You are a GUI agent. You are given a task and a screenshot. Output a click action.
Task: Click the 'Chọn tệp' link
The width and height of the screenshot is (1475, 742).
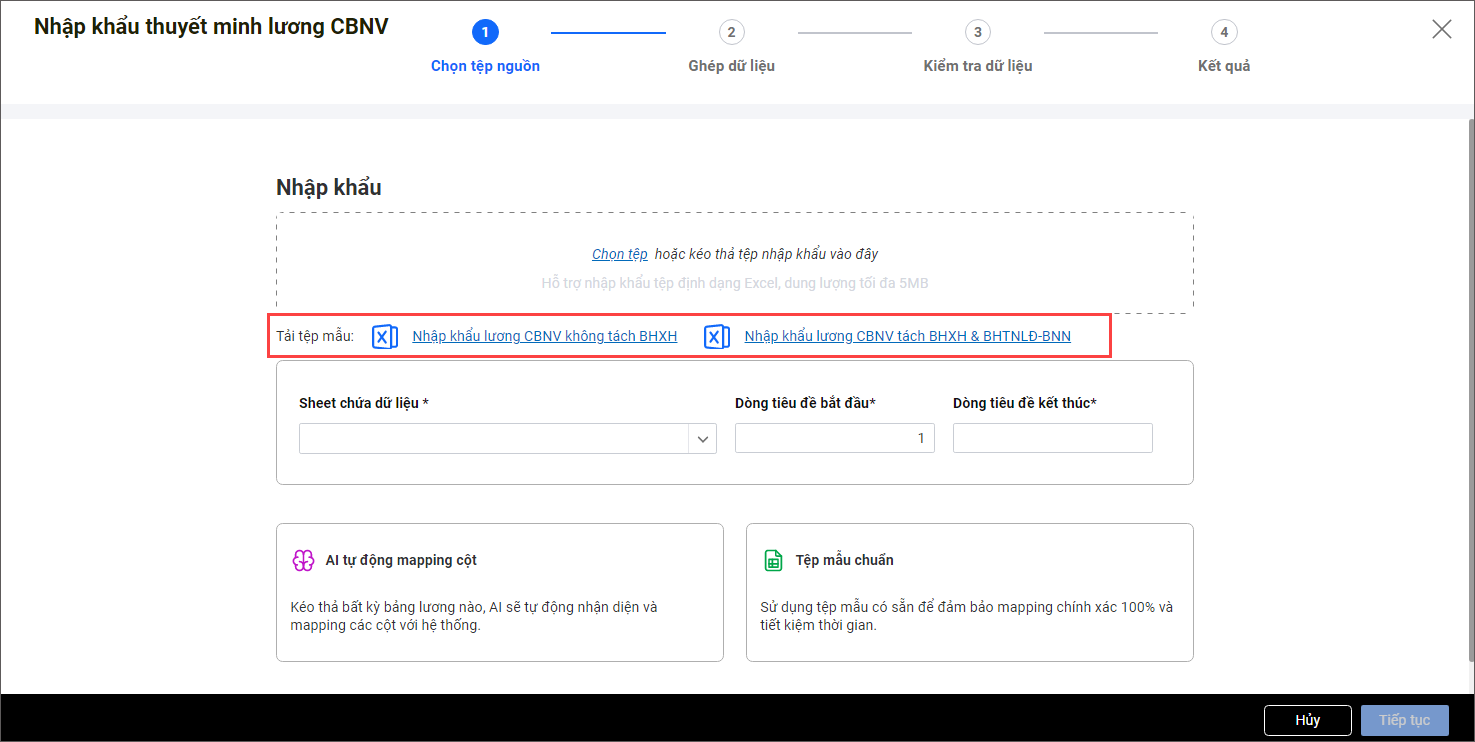click(619, 254)
